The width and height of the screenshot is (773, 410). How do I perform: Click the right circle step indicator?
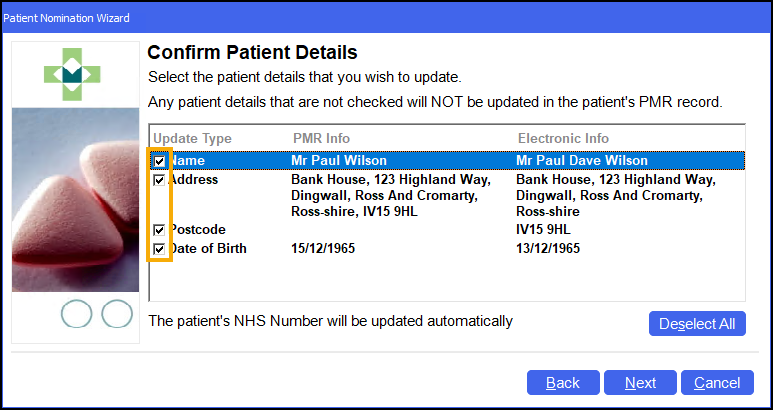[117, 314]
